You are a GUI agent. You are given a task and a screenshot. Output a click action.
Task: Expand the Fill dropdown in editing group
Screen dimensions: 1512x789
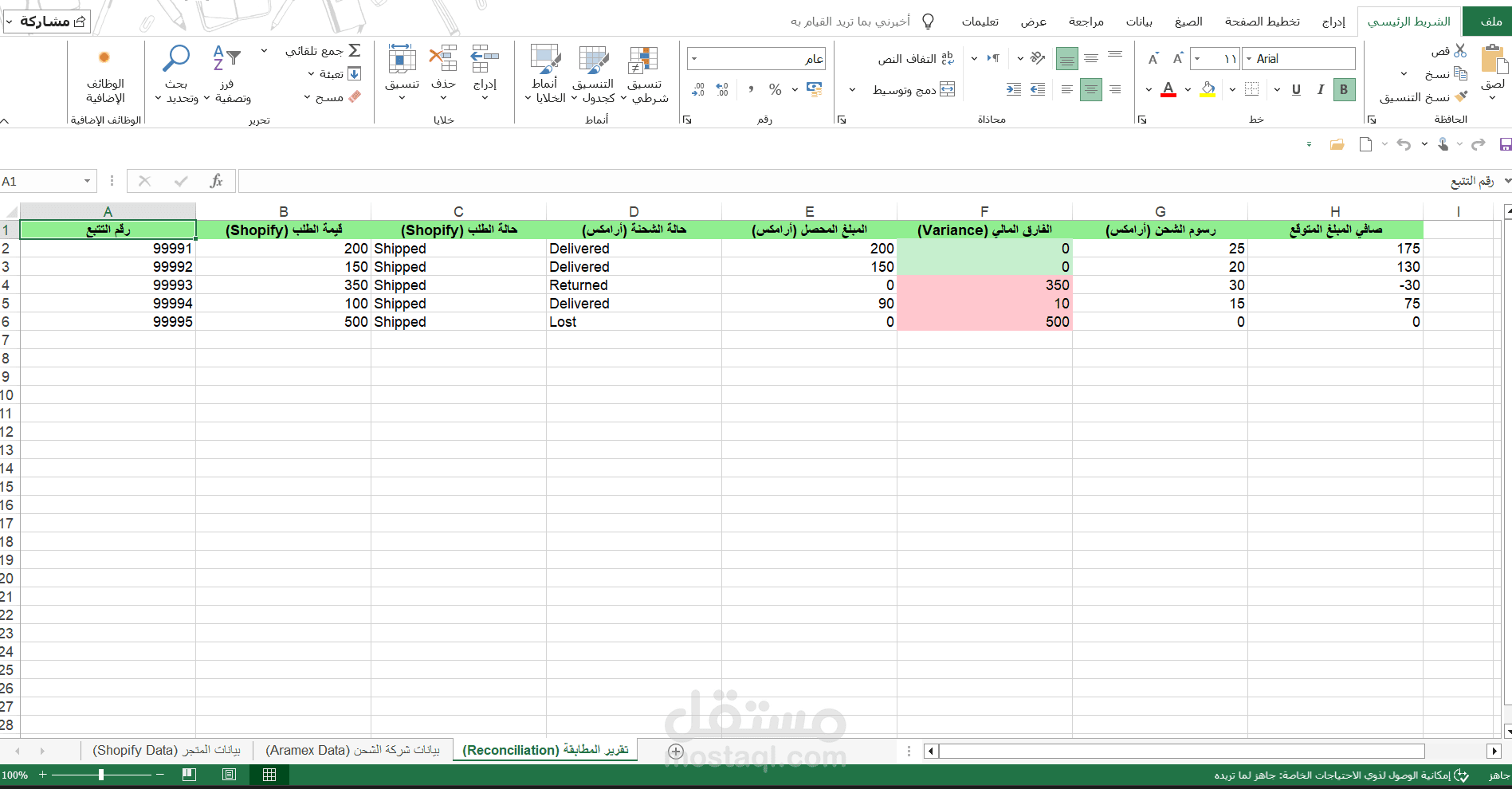tap(312, 73)
